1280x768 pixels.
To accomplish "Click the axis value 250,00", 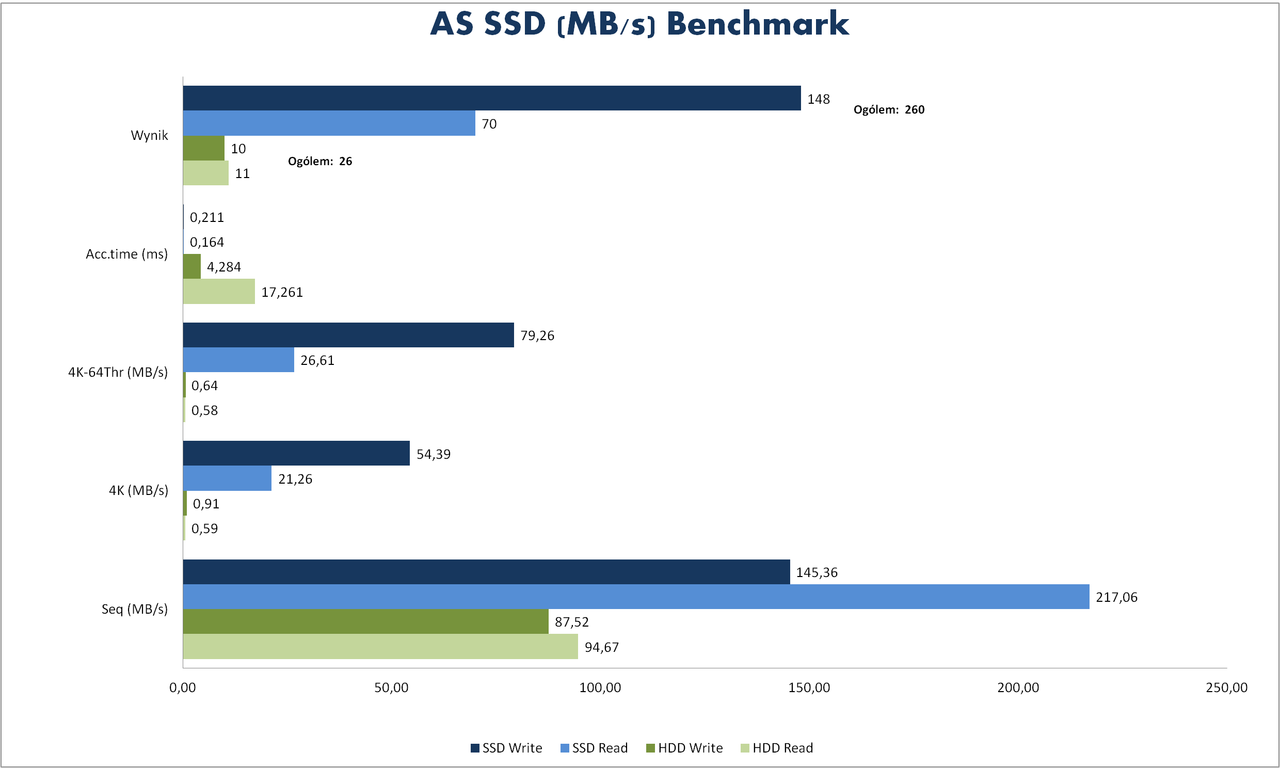I will (1227, 688).
